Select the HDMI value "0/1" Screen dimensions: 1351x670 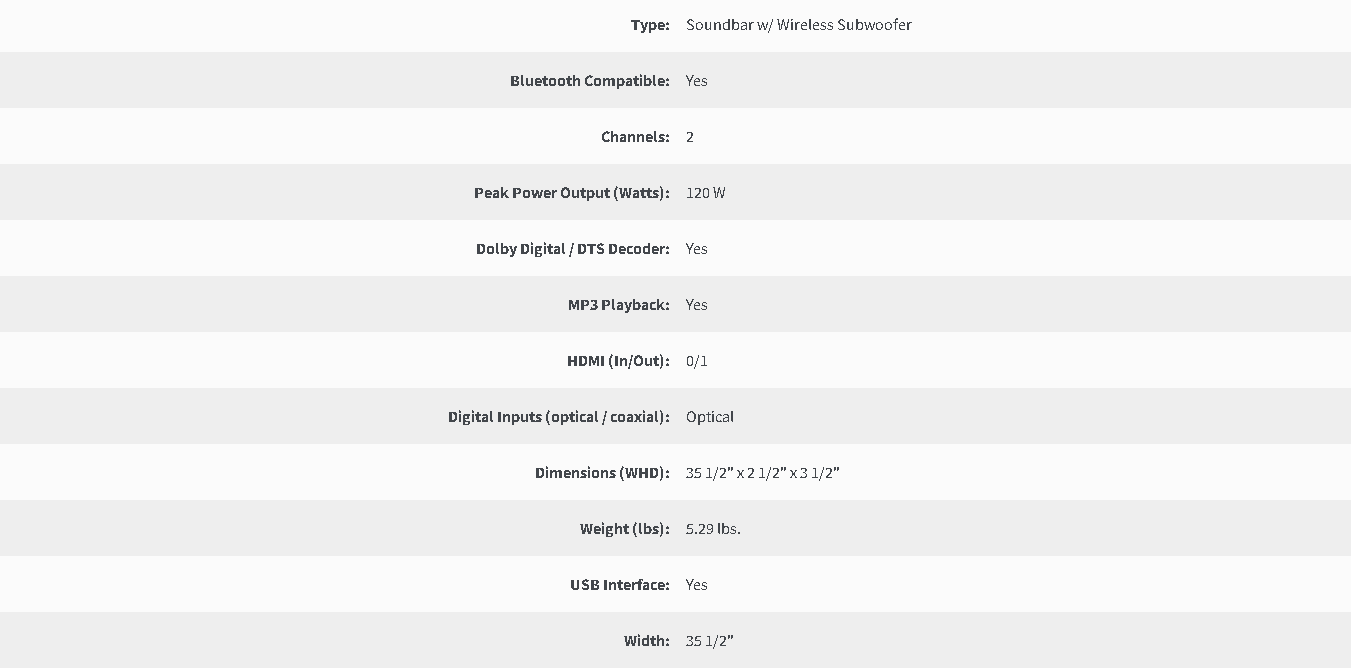pos(697,361)
